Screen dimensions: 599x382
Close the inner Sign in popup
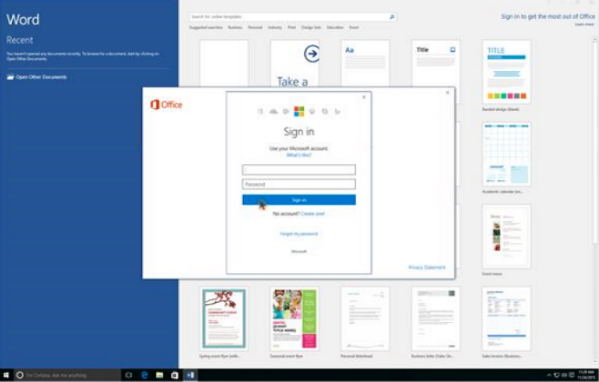tap(364, 97)
